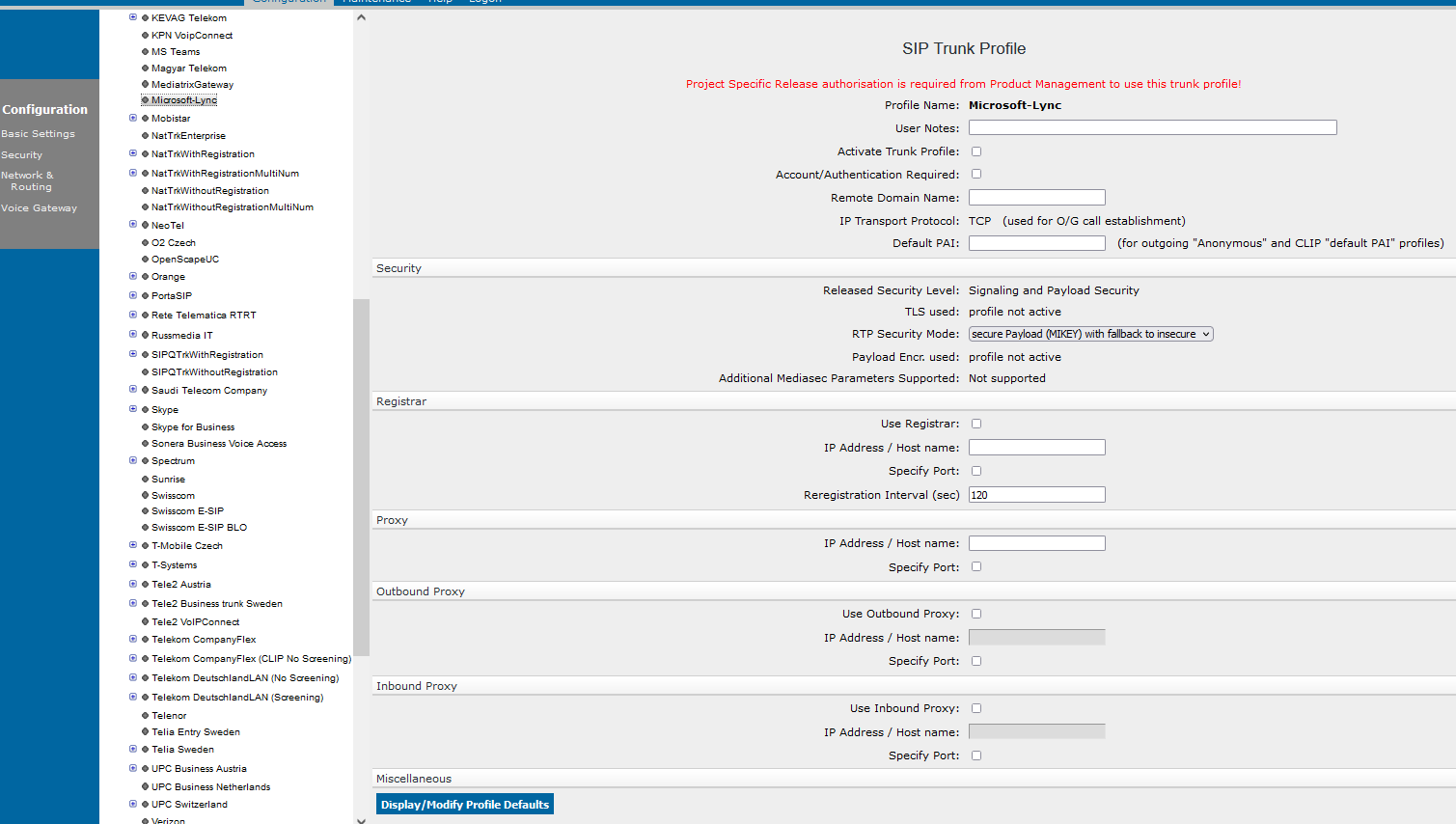Toggle Specify Port under Proxy section
The image size is (1456, 824).
pyautogui.click(x=976, y=566)
